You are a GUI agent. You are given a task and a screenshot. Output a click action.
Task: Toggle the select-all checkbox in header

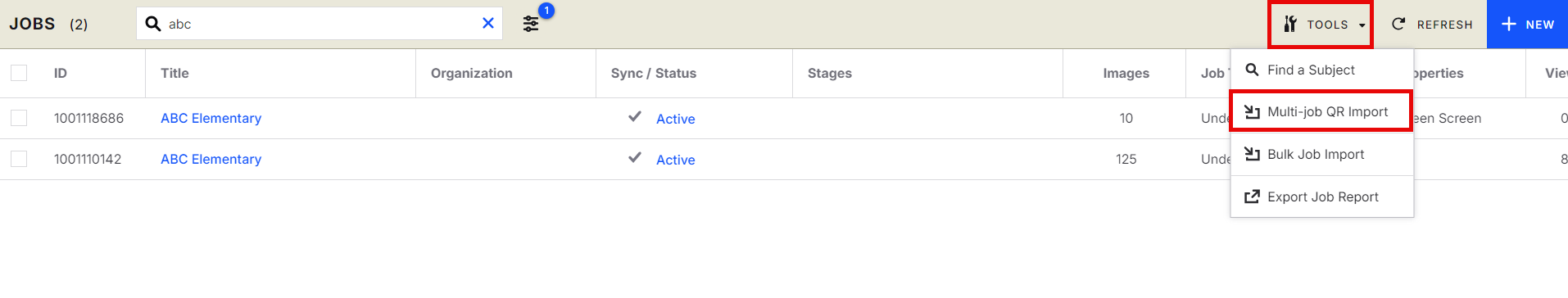pos(19,73)
